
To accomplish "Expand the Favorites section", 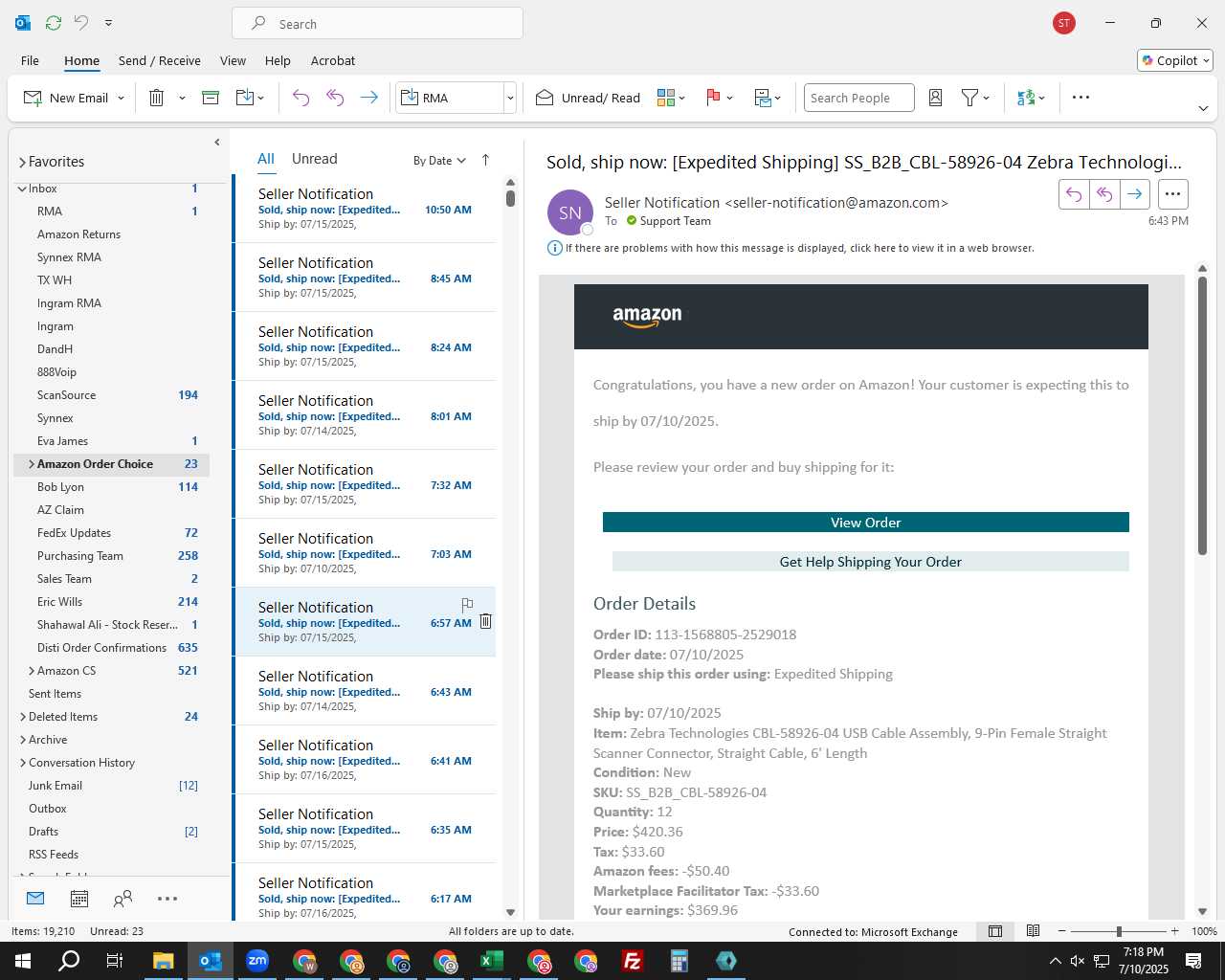I will 22,162.
